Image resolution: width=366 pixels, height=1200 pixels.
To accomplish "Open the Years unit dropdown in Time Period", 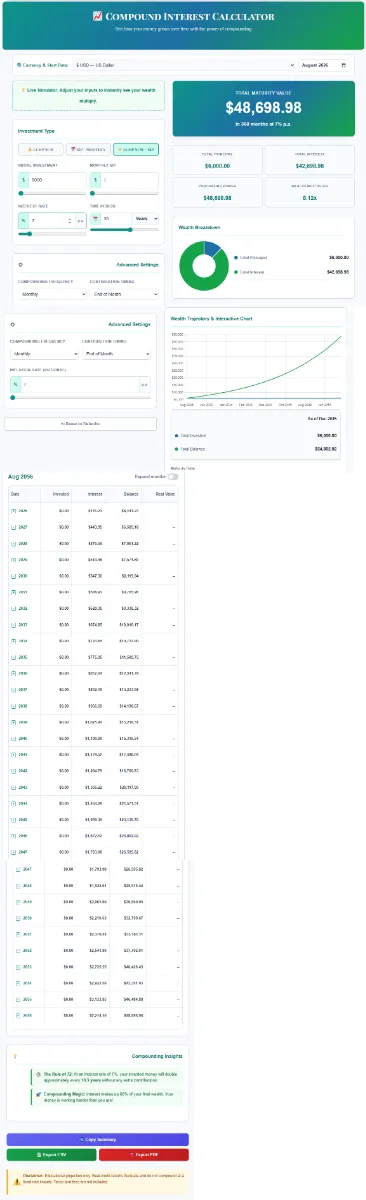I will tap(144, 217).
